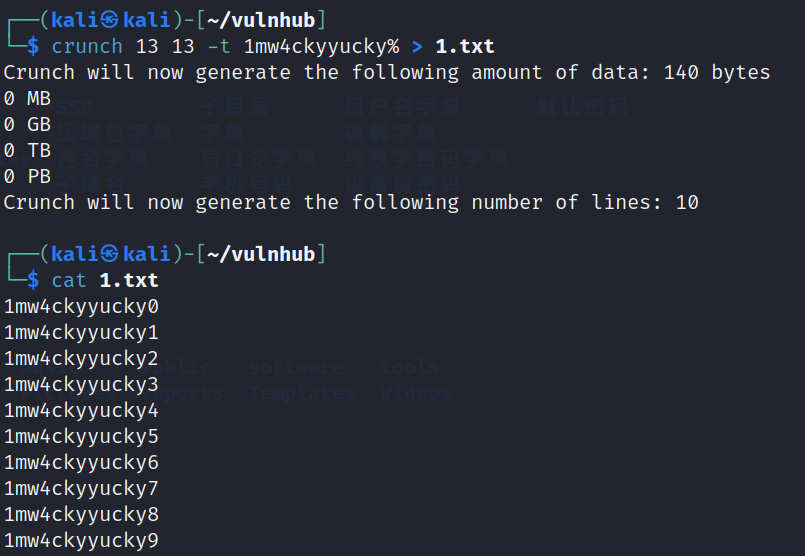Screen dimensions: 805x556
Task: Click the 1.txt filename after cat
Action: [129, 280]
